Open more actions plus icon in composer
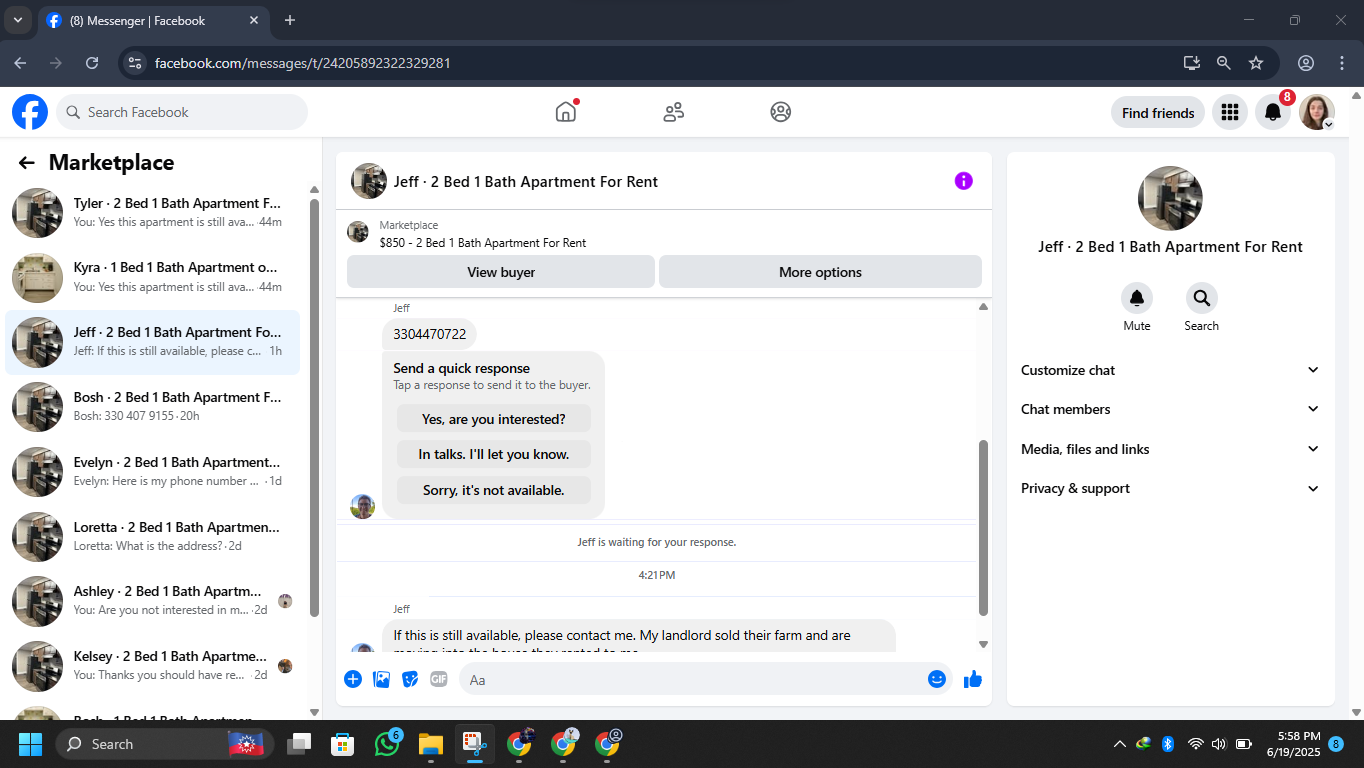 tap(353, 679)
